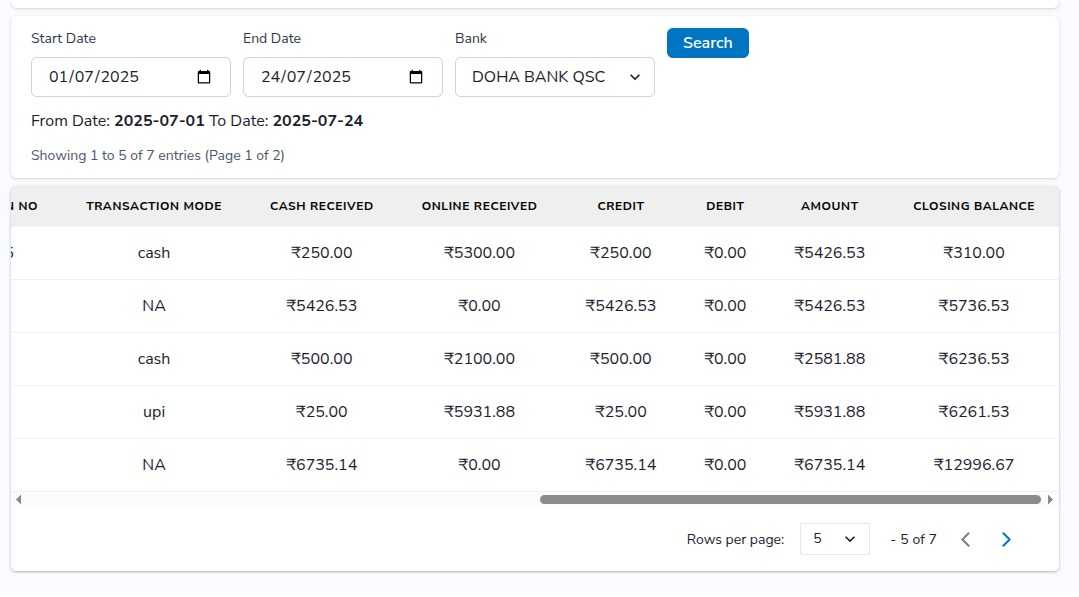
Task: Expand the DOHA BANK QSC bank dropdown
Action: 555,77
